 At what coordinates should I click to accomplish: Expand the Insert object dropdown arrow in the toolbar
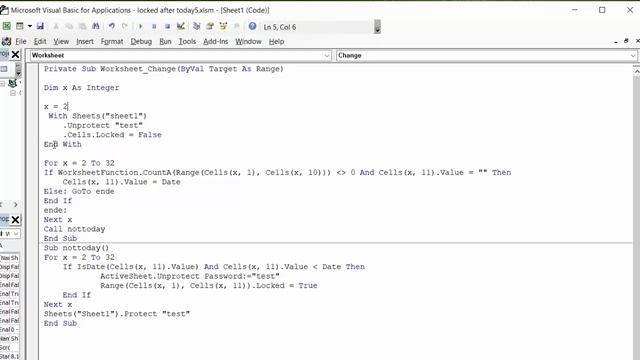(29, 27)
